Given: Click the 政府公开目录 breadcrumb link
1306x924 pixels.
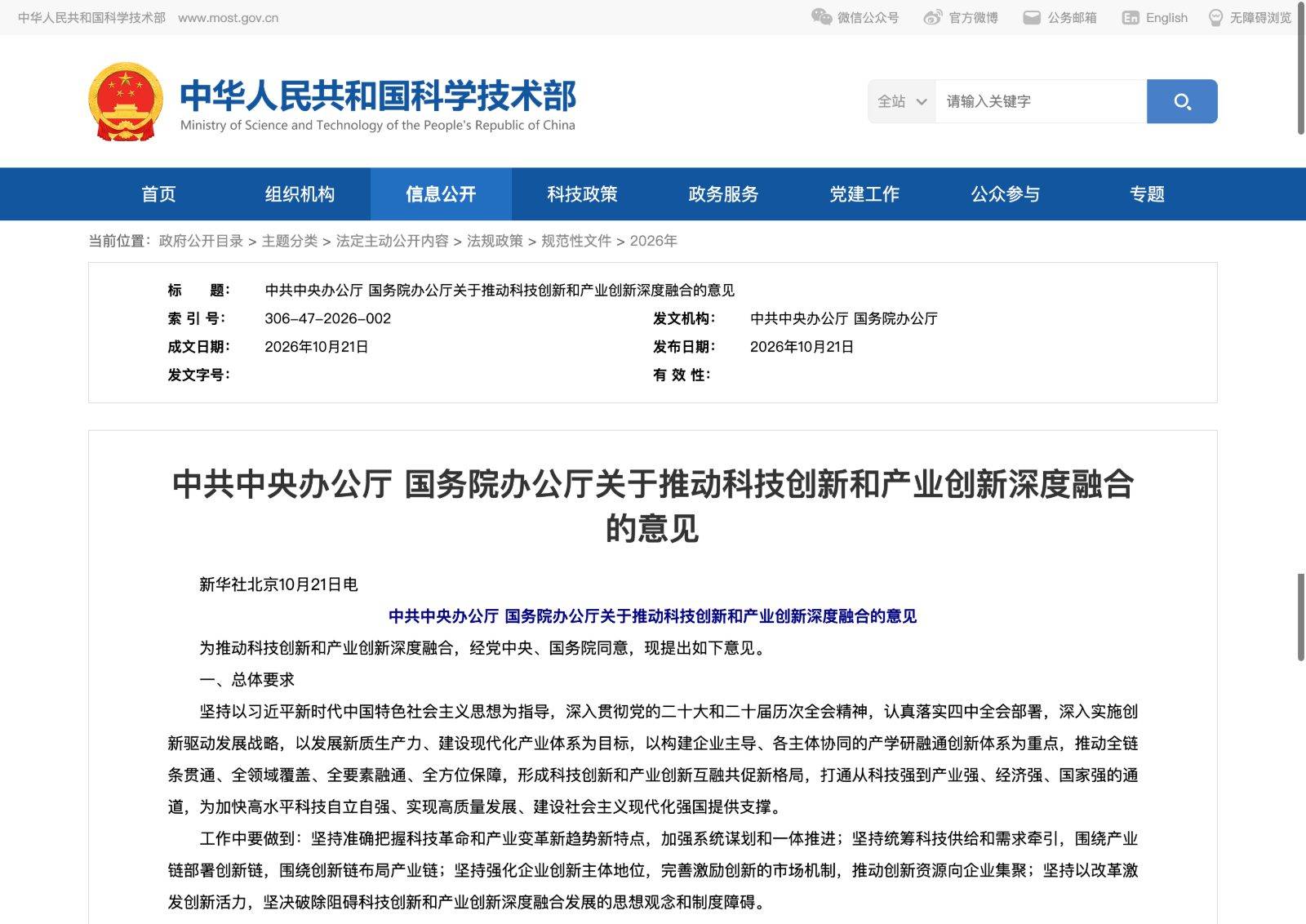Looking at the screenshot, I should point(201,241).
